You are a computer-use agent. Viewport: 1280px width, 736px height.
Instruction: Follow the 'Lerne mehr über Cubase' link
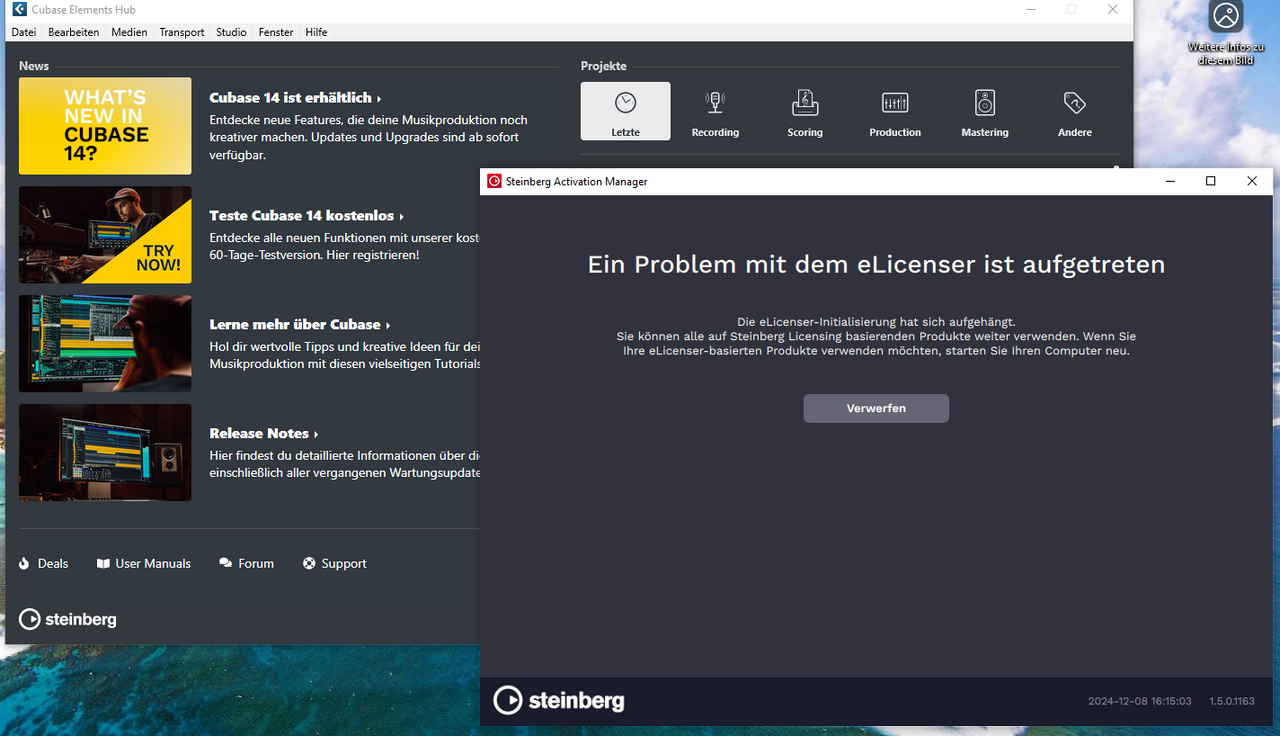point(299,325)
